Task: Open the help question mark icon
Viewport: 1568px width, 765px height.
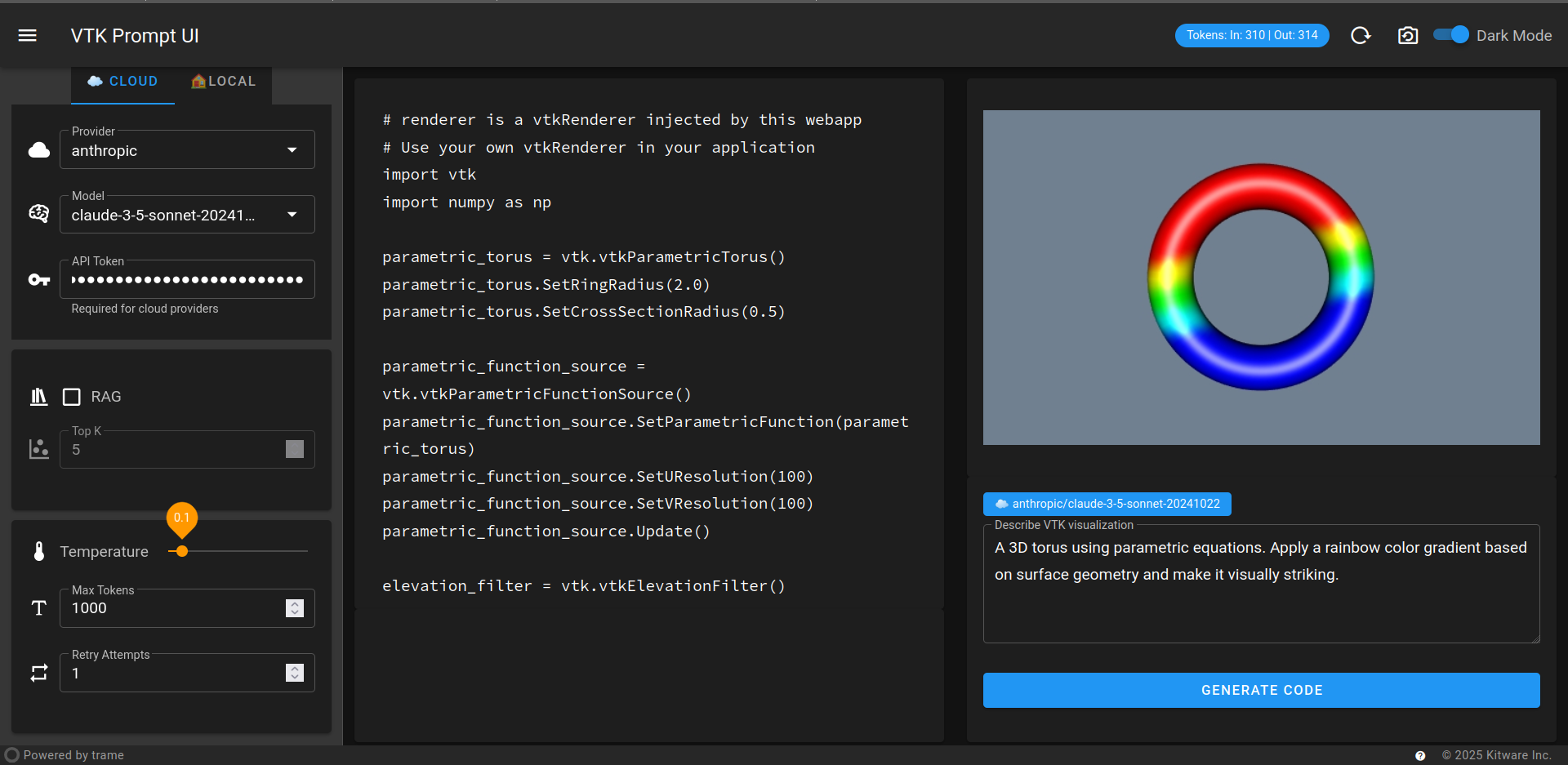Action: coord(1421,755)
